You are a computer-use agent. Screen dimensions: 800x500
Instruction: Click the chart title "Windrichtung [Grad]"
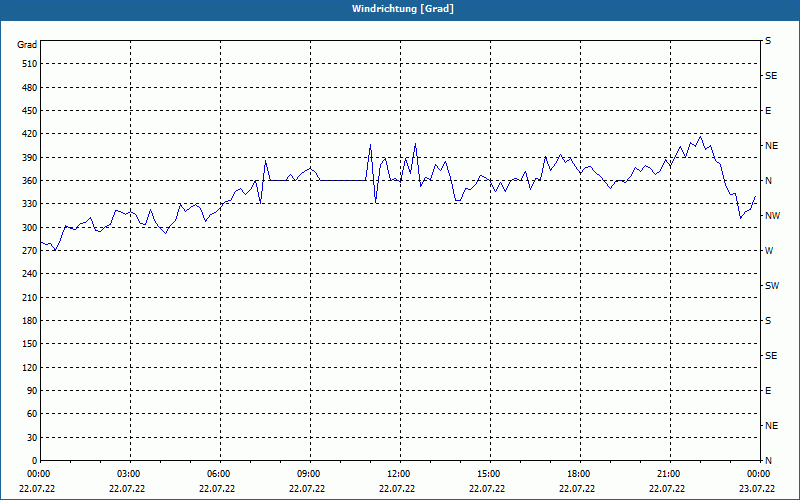(x=403, y=9)
